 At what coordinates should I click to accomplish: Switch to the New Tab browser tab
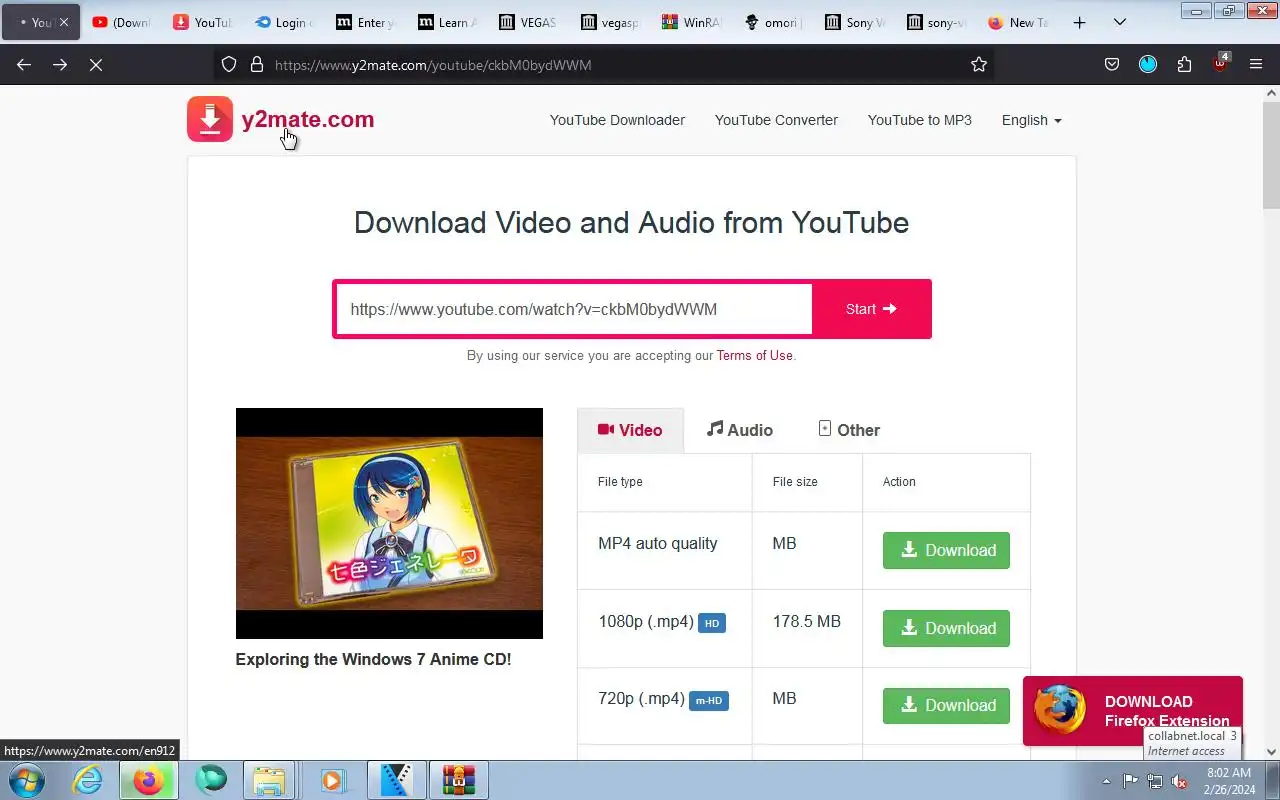1016,22
